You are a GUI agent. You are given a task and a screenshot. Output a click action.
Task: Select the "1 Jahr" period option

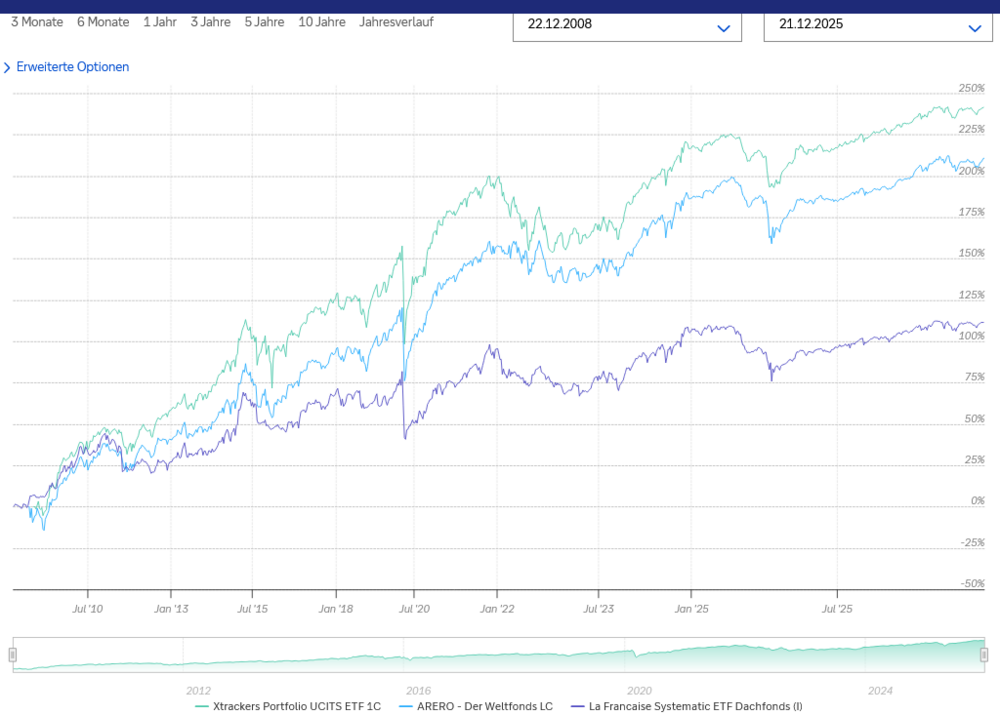click(159, 21)
